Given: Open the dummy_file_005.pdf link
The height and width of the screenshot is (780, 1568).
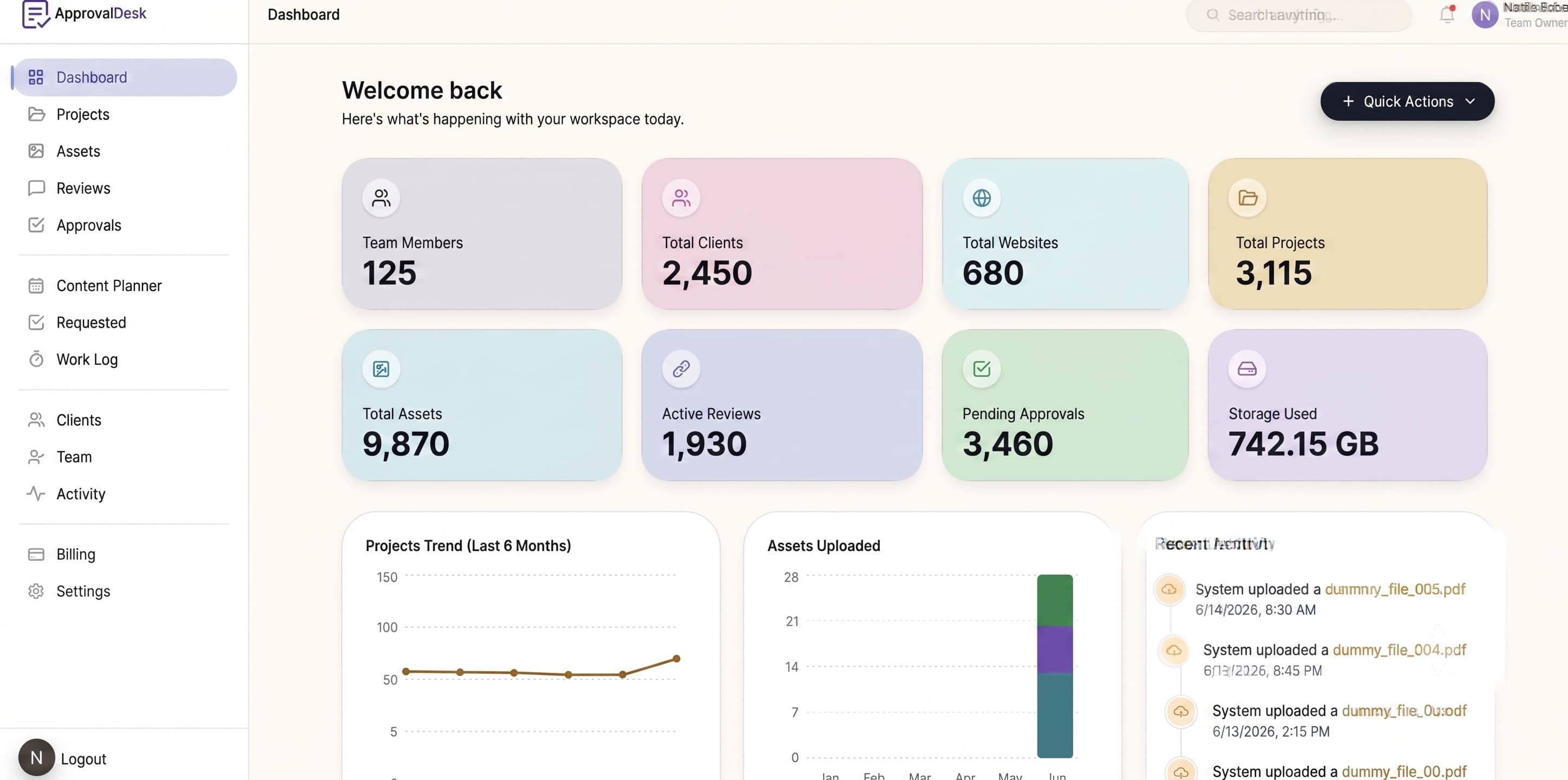Looking at the screenshot, I should click(1395, 589).
